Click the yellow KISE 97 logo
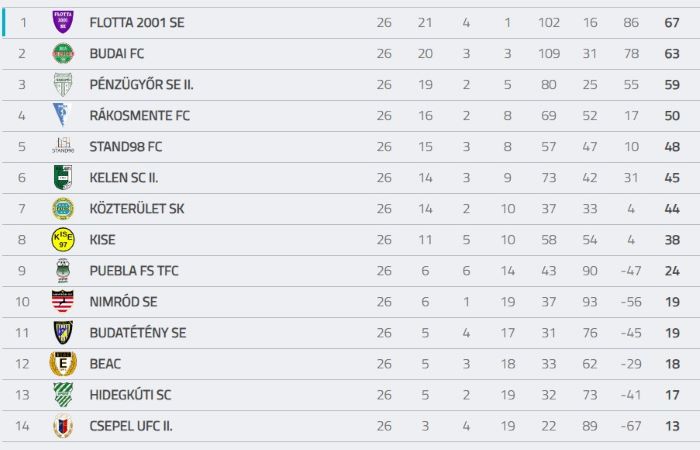Screen dimensions: 700x450 tap(63, 240)
